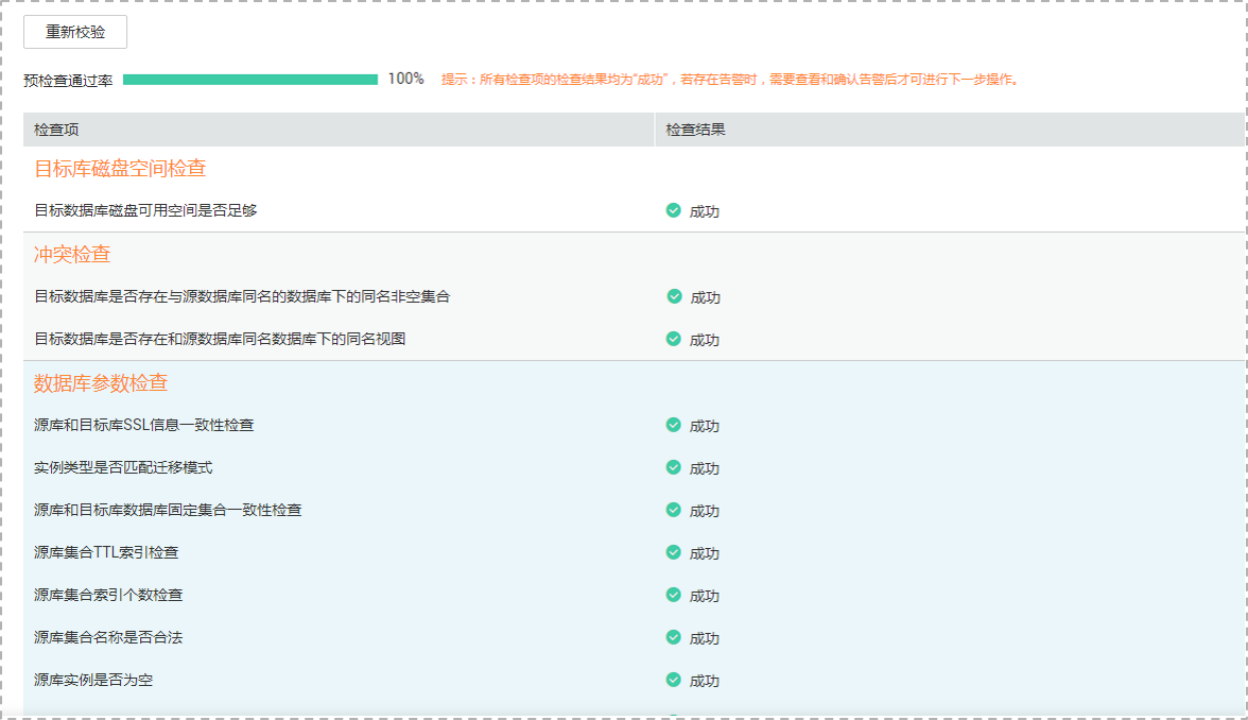Click success icon for 源库集合名称是否合法
This screenshot has height=720, width=1248.
pos(673,637)
